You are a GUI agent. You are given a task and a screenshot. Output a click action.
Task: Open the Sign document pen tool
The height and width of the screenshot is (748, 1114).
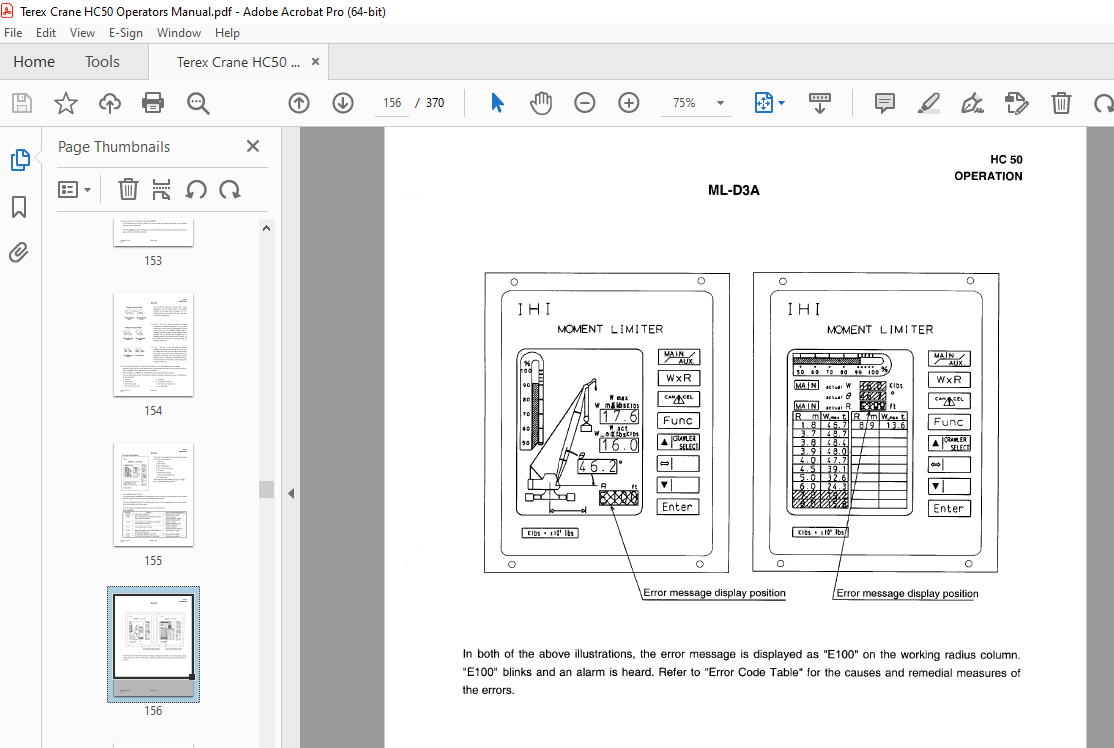coord(973,103)
